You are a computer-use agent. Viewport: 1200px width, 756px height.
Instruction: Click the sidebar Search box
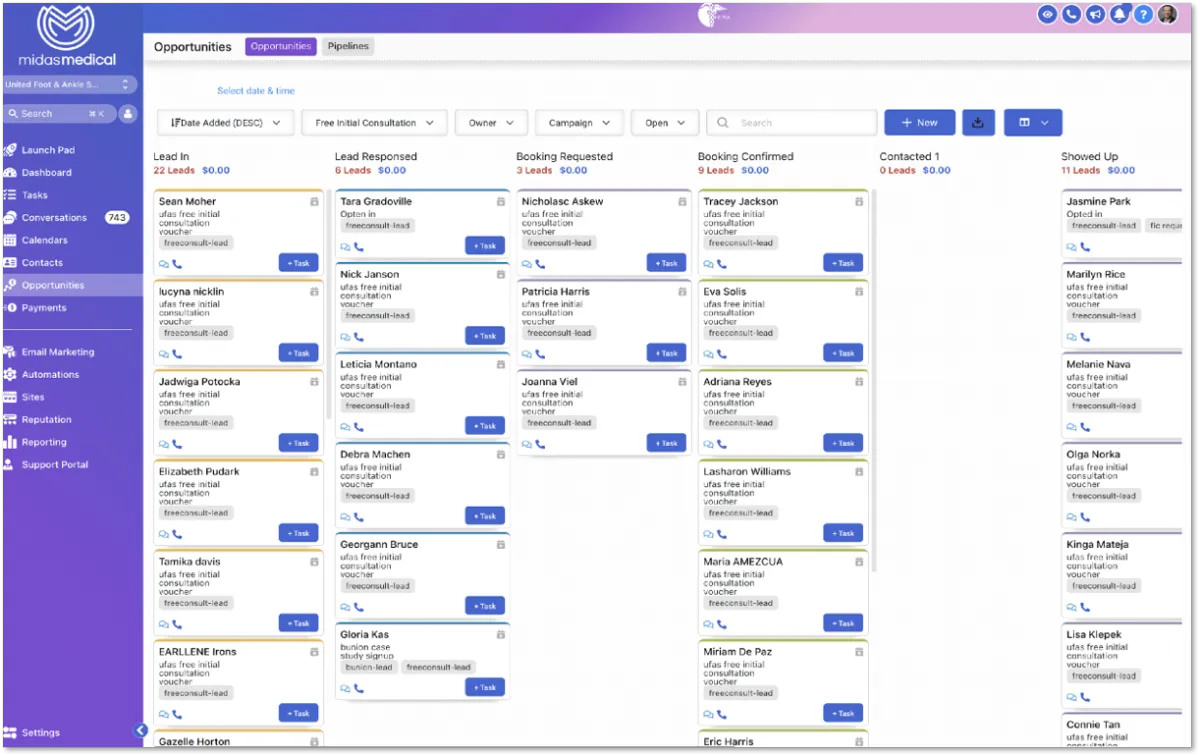pyautogui.click(x=60, y=114)
